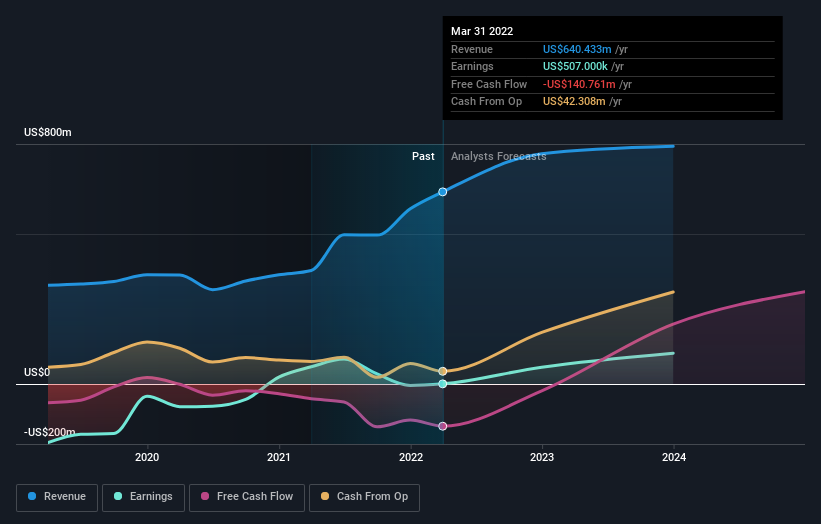Click the -US$140.761m free cash flow value

[579, 84]
